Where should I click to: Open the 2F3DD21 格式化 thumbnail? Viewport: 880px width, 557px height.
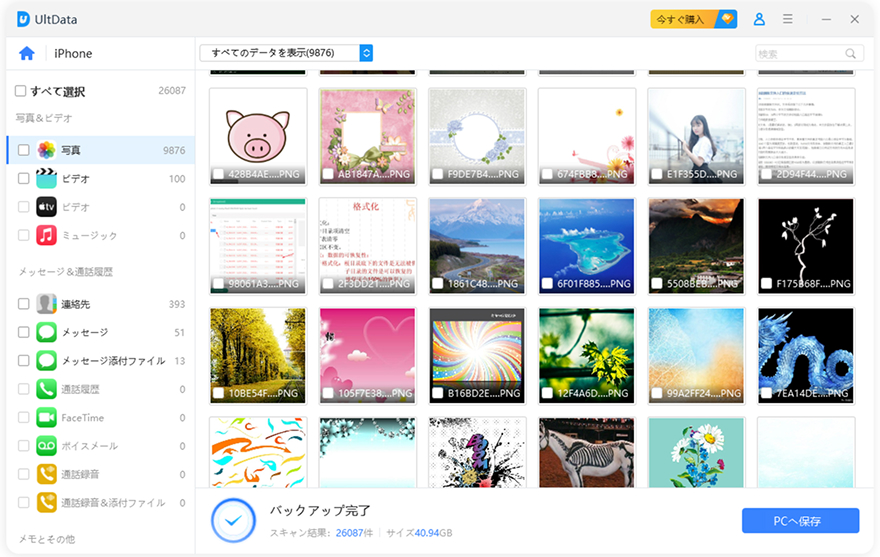[368, 246]
